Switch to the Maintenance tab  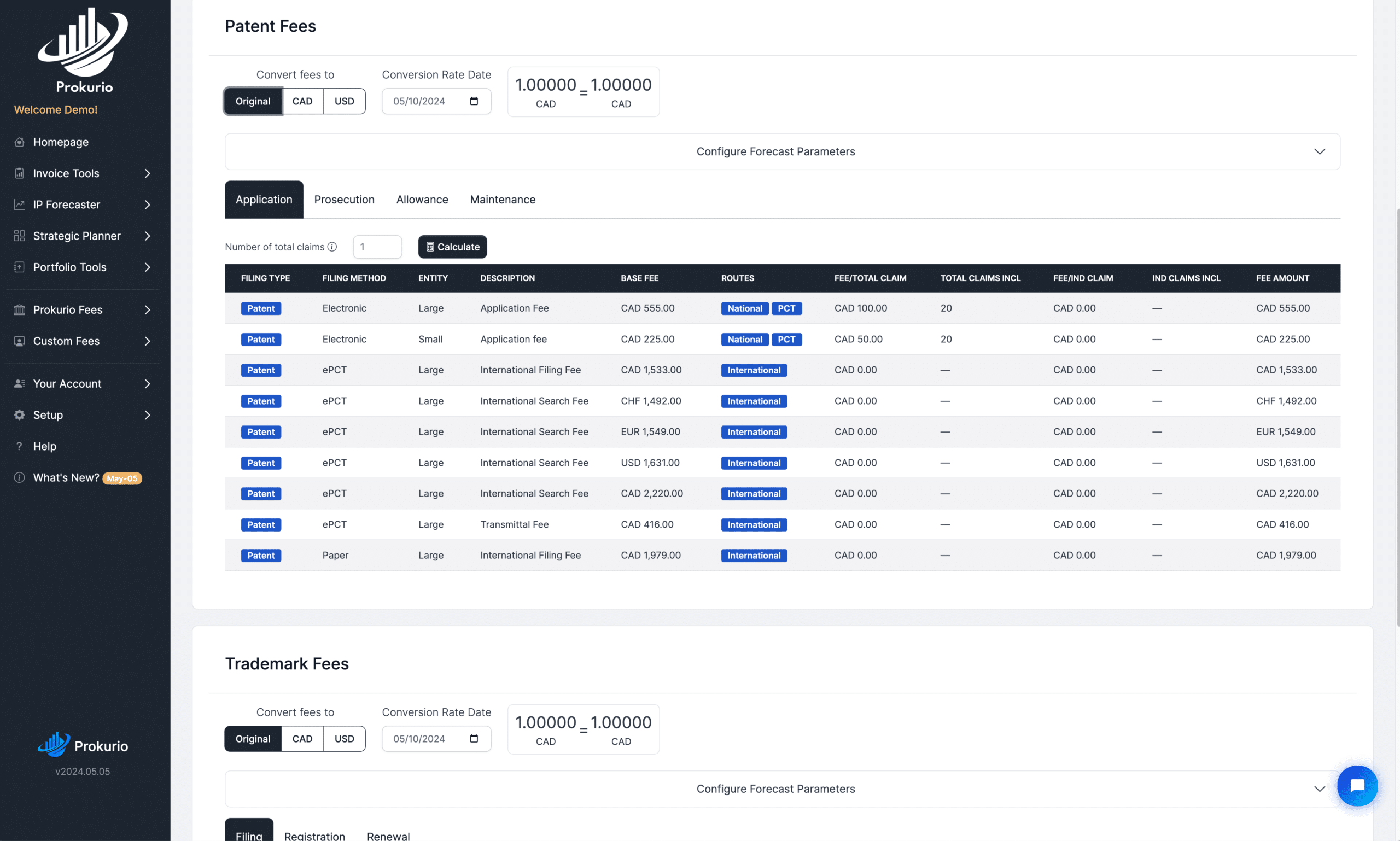pos(502,200)
